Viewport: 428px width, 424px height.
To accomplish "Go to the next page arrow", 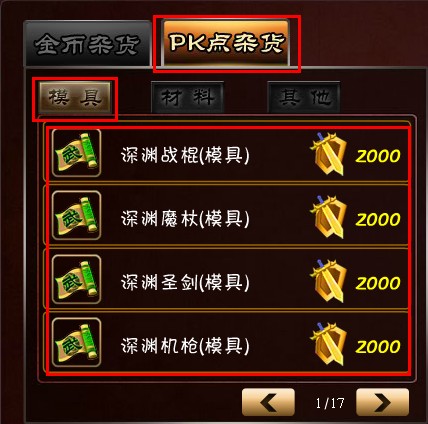I will click(x=382, y=402).
